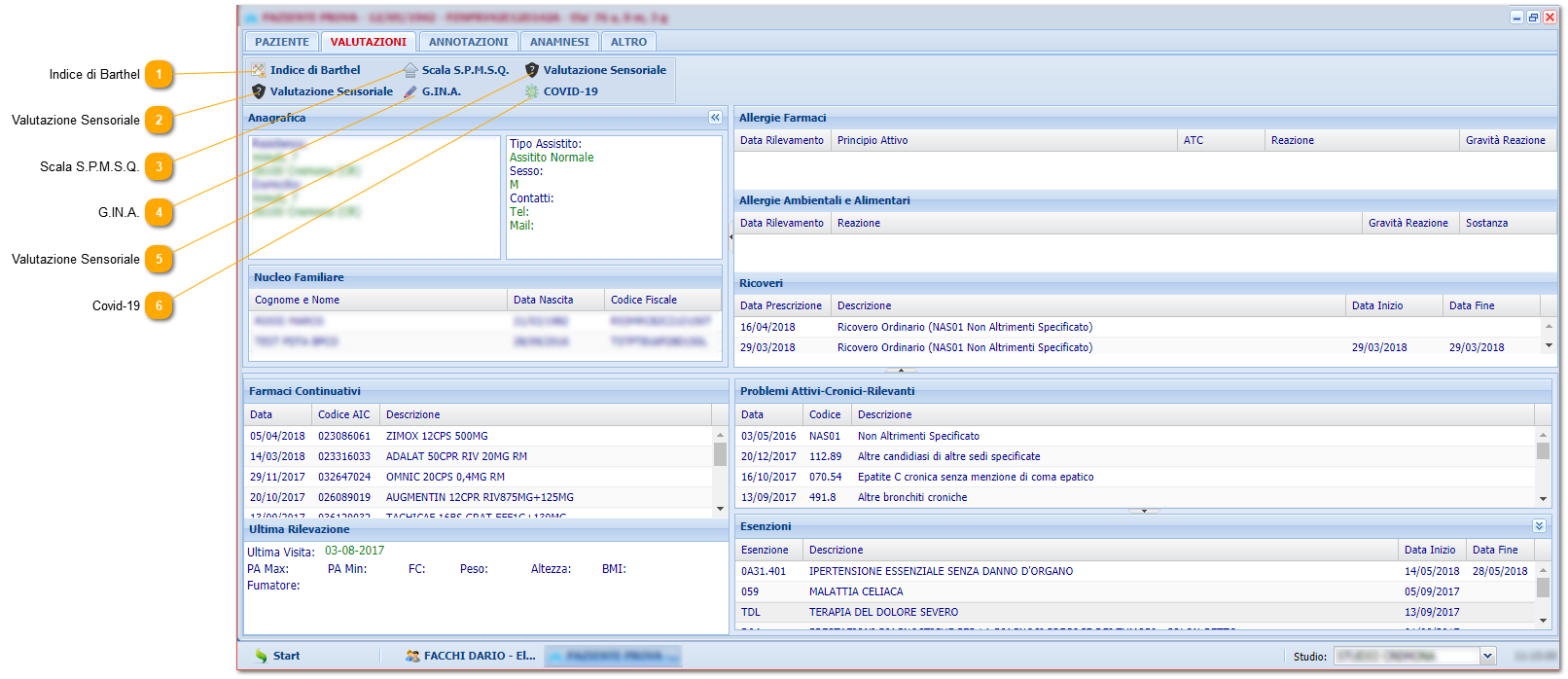Image resolution: width=1568 pixels, height=679 pixels.
Task: Sort Nucleo Familiare by Cognome e Nome
Action: coord(378,300)
